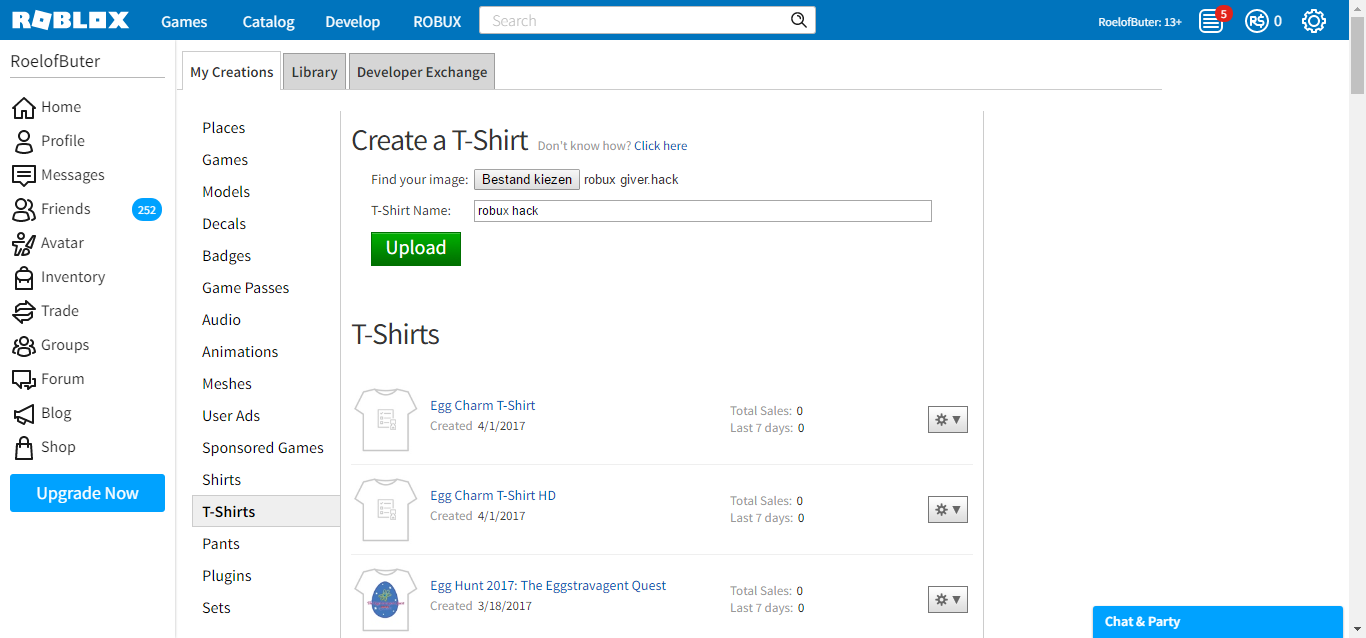Click the green Upload button
The image size is (1366, 638).
[416, 248]
